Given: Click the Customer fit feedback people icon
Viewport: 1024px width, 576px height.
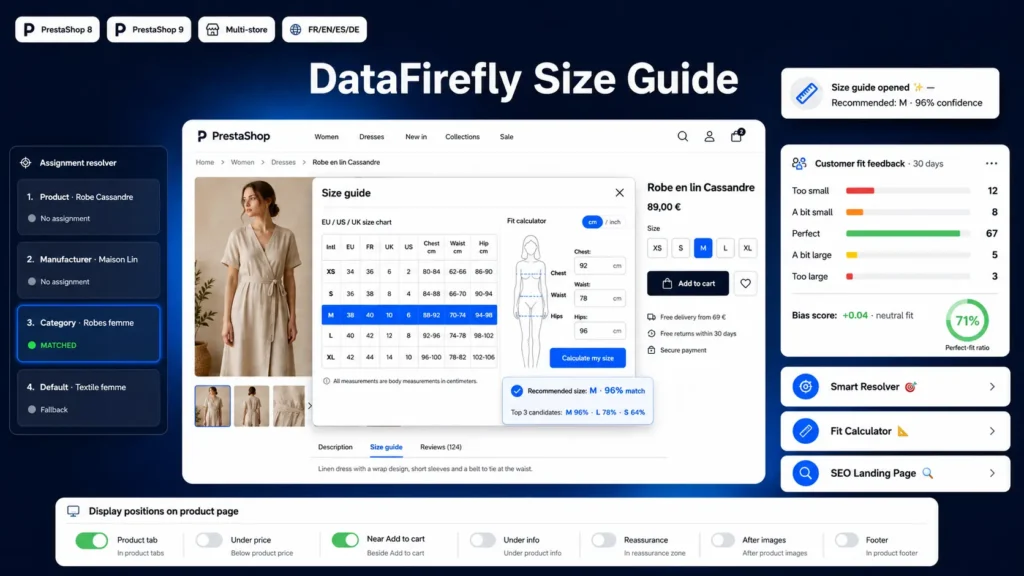Looking at the screenshot, I should click(799, 163).
